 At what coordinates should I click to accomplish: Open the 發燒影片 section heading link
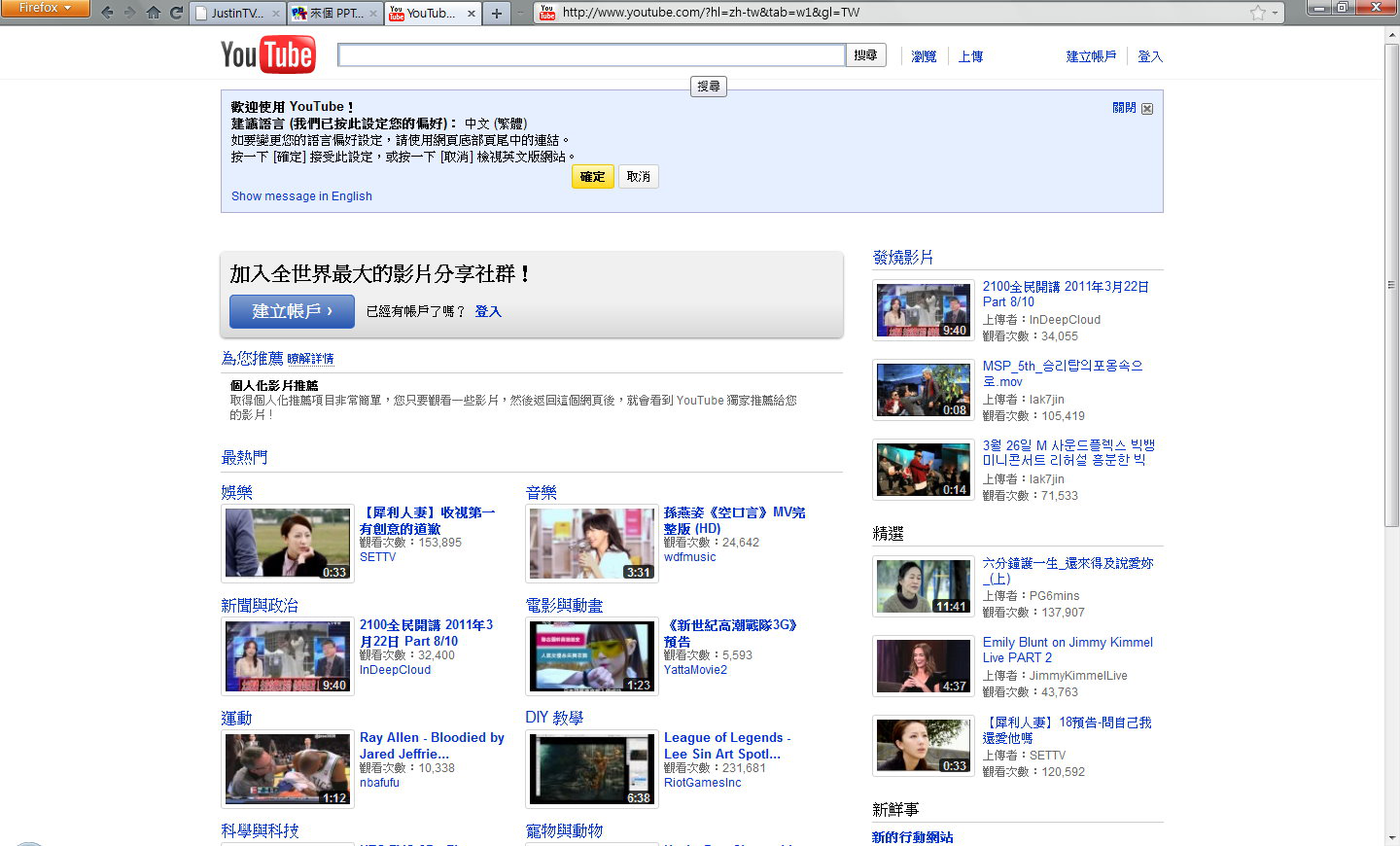[x=903, y=258]
